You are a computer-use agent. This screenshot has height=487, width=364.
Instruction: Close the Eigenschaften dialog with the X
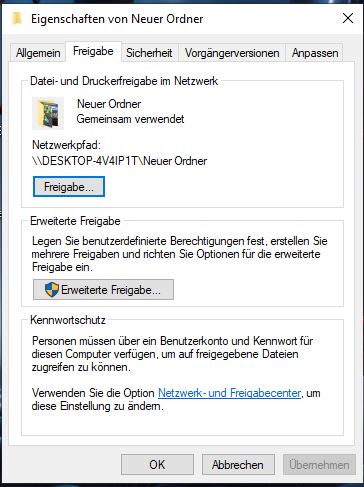click(348, 18)
